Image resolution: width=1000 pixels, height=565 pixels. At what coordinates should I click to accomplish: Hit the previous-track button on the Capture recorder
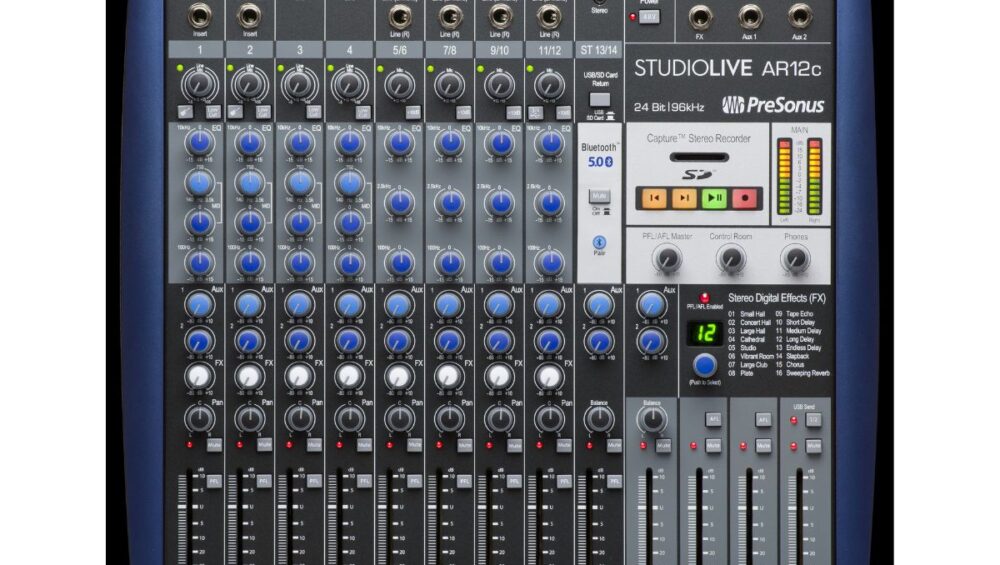[654, 198]
